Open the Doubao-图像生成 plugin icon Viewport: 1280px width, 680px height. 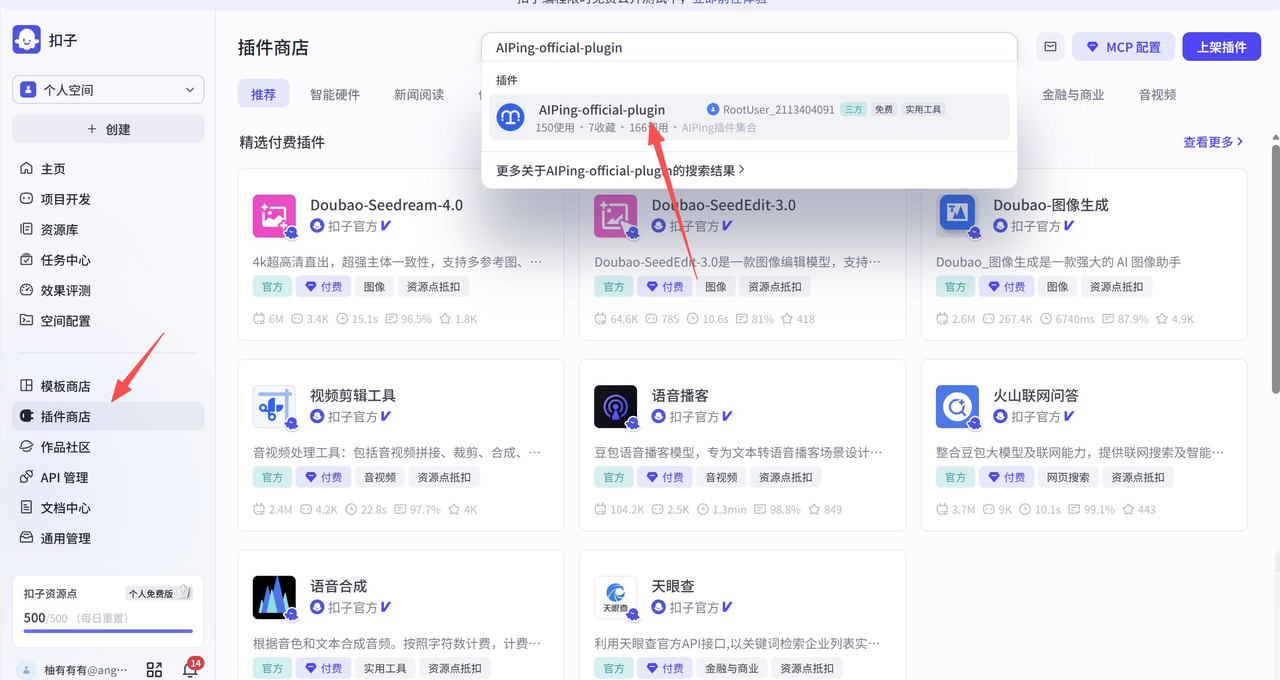[x=957, y=216]
